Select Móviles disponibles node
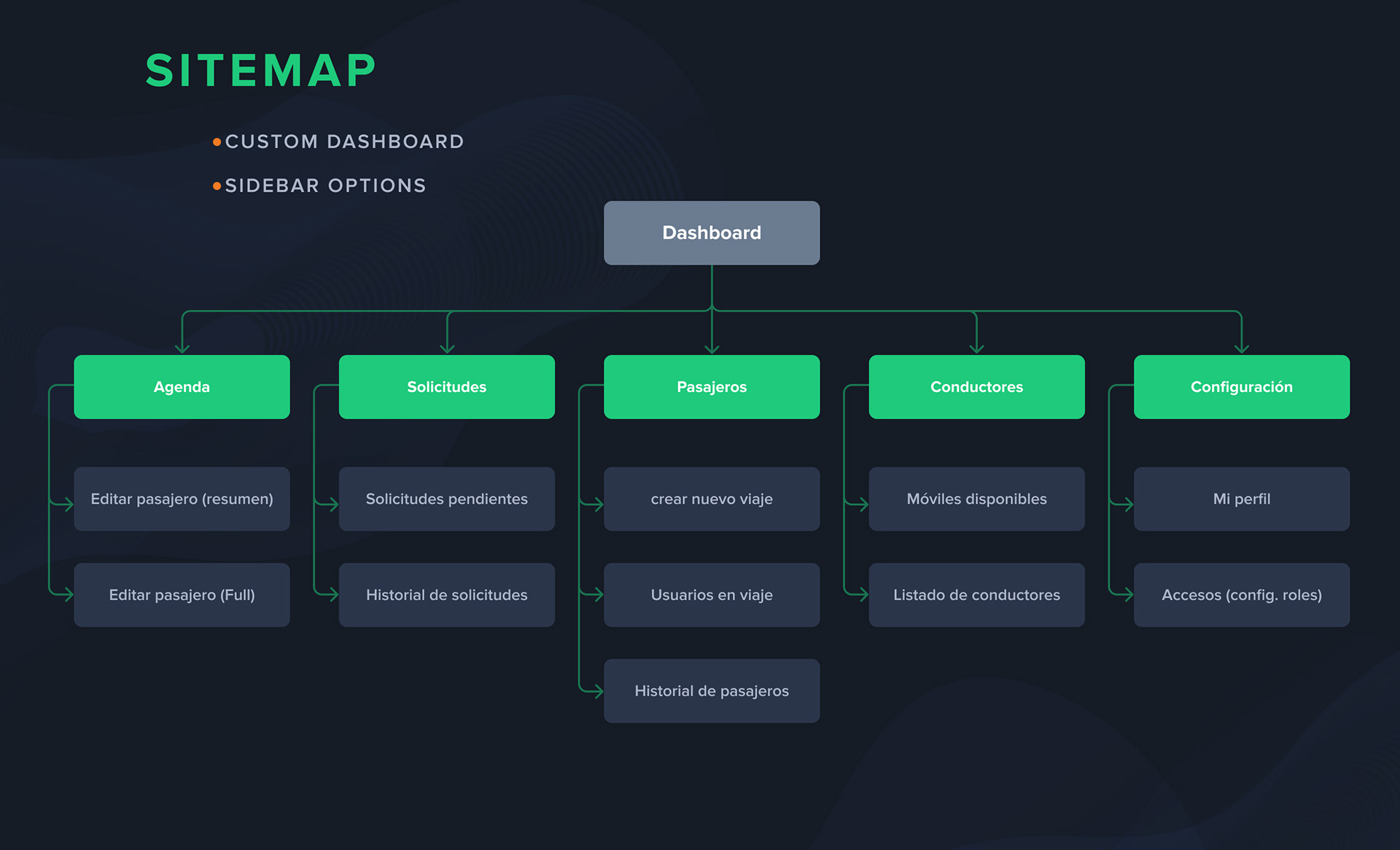The width and height of the screenshot is (1400, 850). (x=976, y=499)
